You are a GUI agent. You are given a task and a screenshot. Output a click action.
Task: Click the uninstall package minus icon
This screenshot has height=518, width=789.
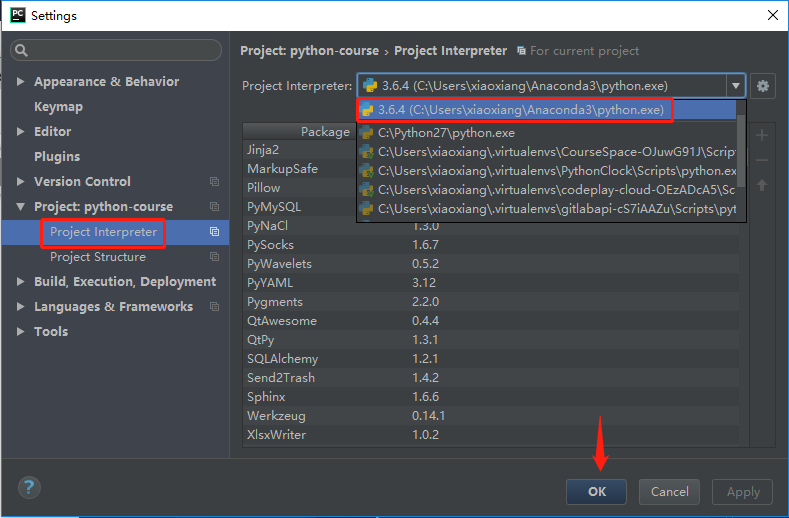(762, 161)
